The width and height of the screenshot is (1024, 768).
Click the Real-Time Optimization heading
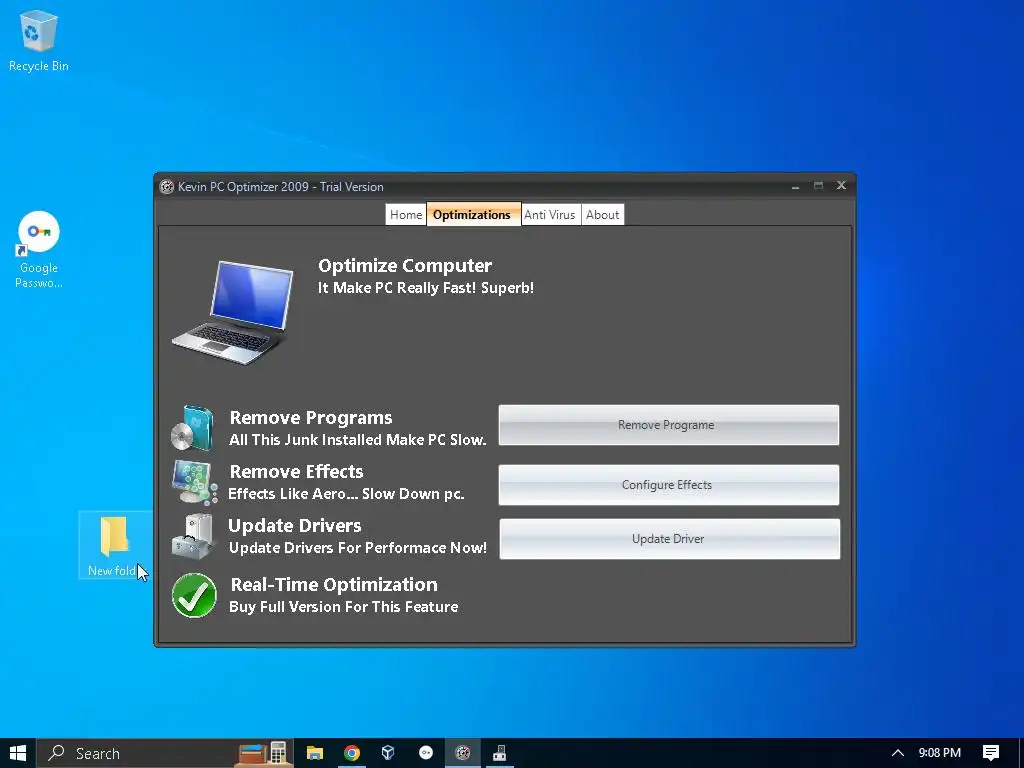(x=334, y=585)
